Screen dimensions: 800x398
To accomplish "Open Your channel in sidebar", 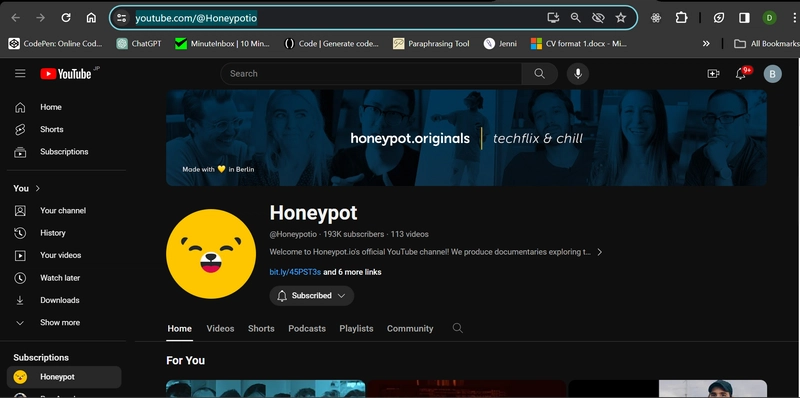I will click(64, 211).
